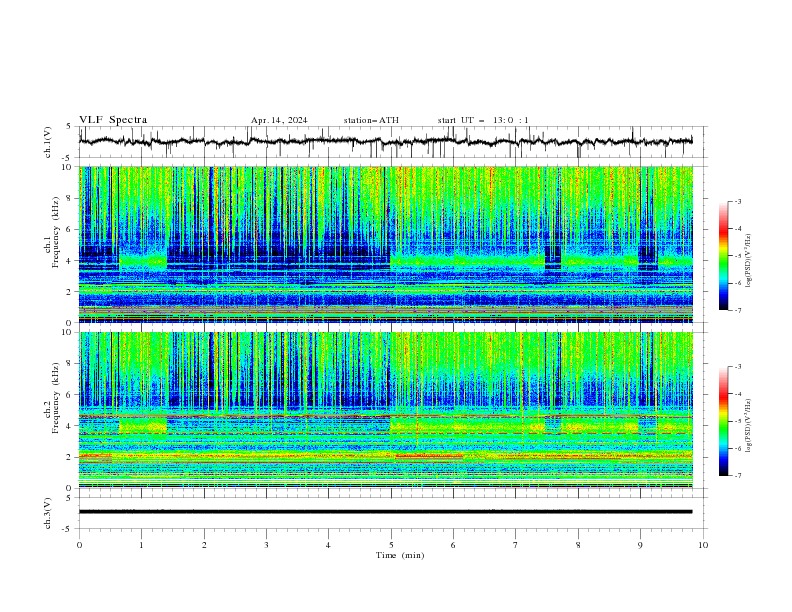Screen dimensions: 792x612
Task: Click time axis tick label "10"
Action: [703, 545]
